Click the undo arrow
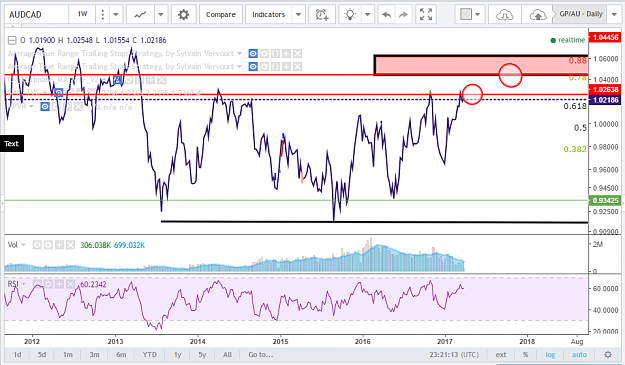 (x=386, y=15)
